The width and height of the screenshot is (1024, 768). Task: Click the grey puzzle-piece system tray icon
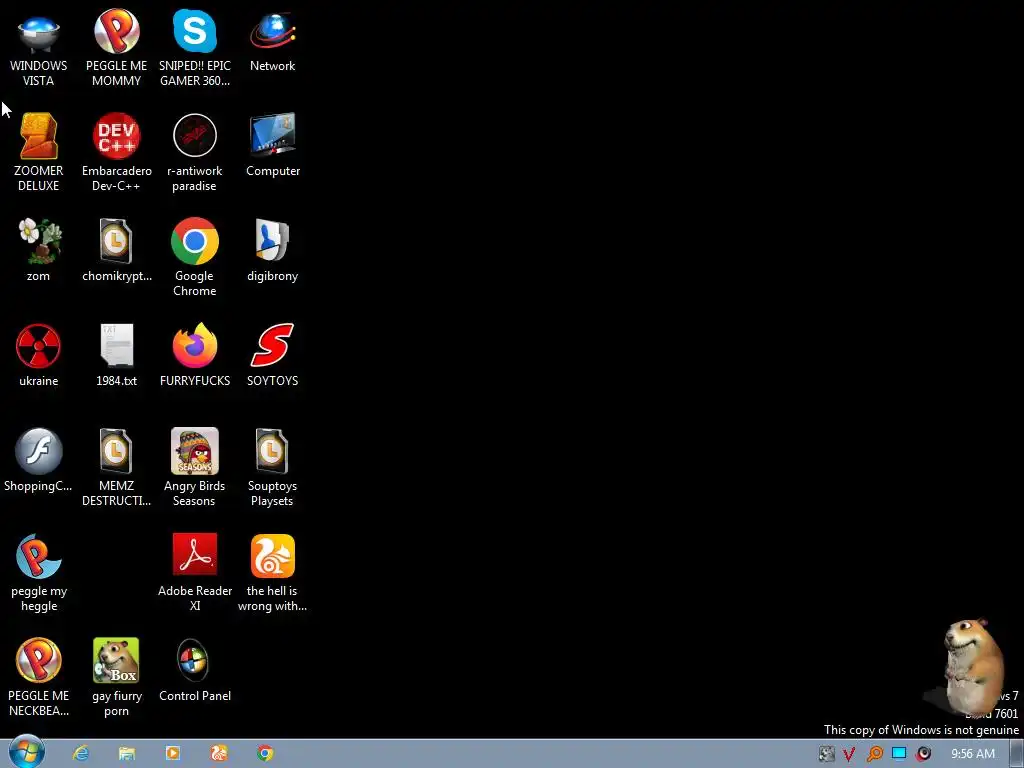[x=826, y=754]
